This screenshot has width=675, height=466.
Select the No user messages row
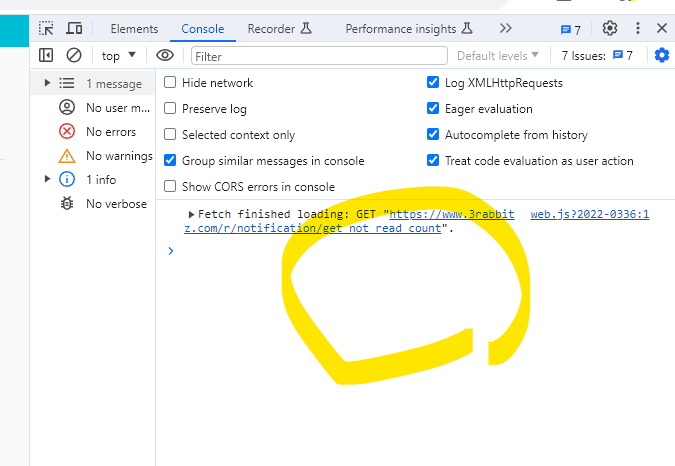[x=93, y=108]
